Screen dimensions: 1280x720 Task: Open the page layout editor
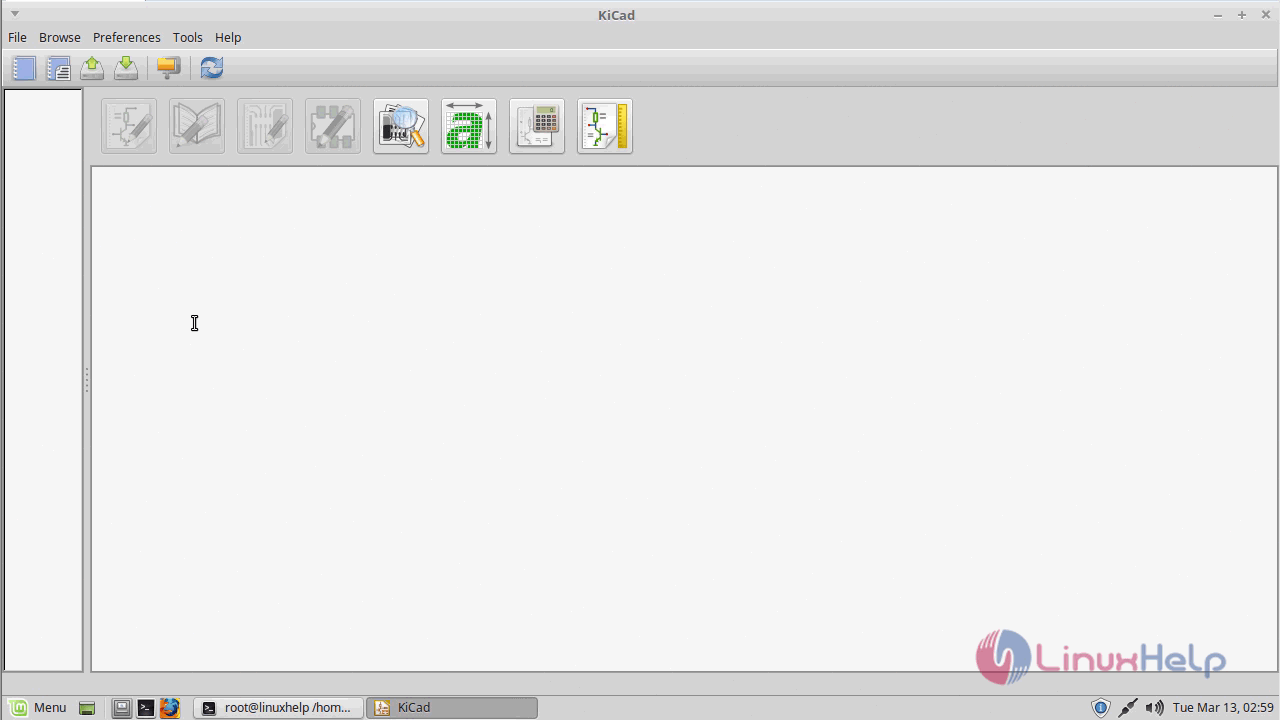(605, 126)
